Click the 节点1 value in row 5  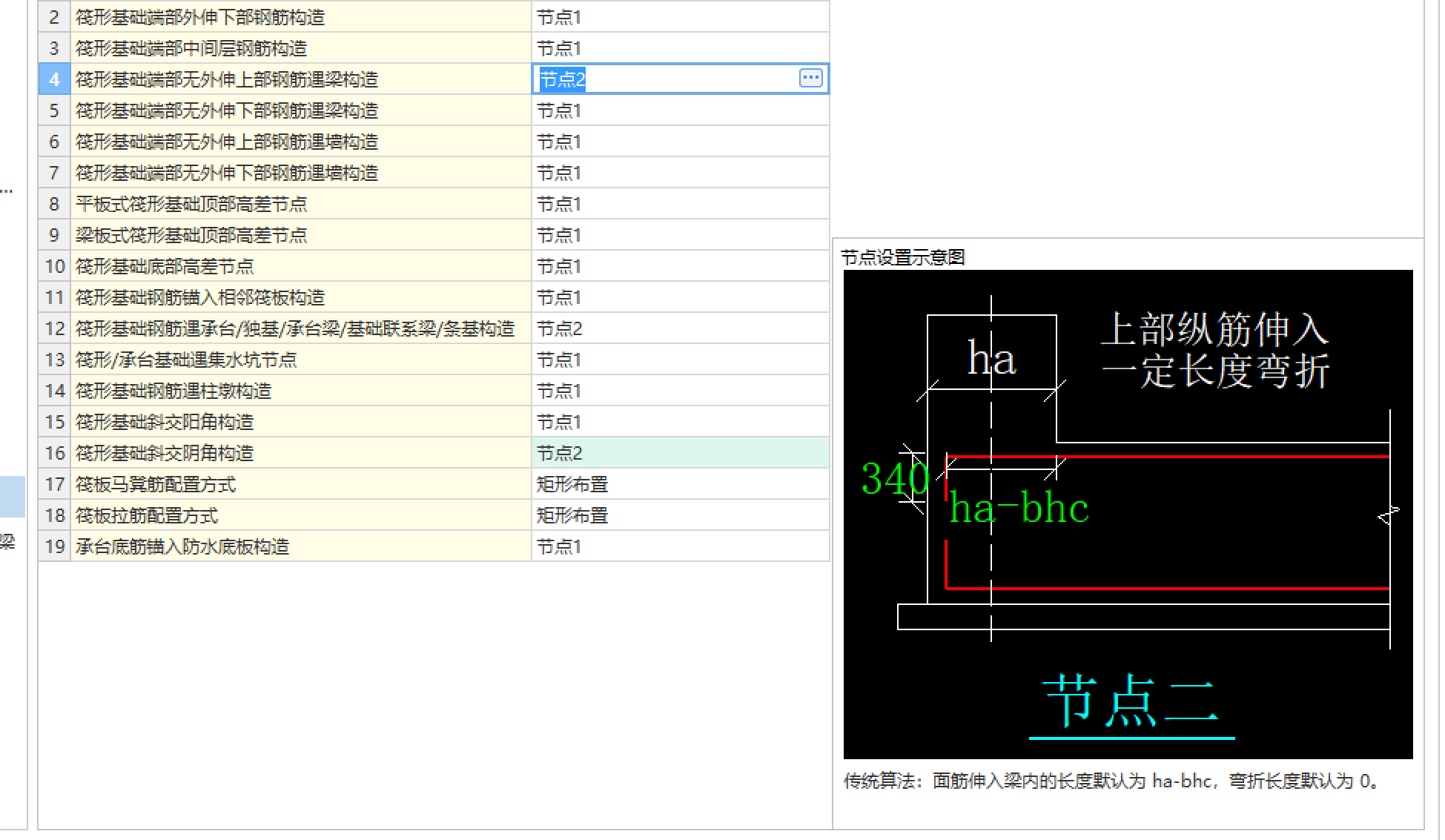pyautogui.click(x=681, y=110)
